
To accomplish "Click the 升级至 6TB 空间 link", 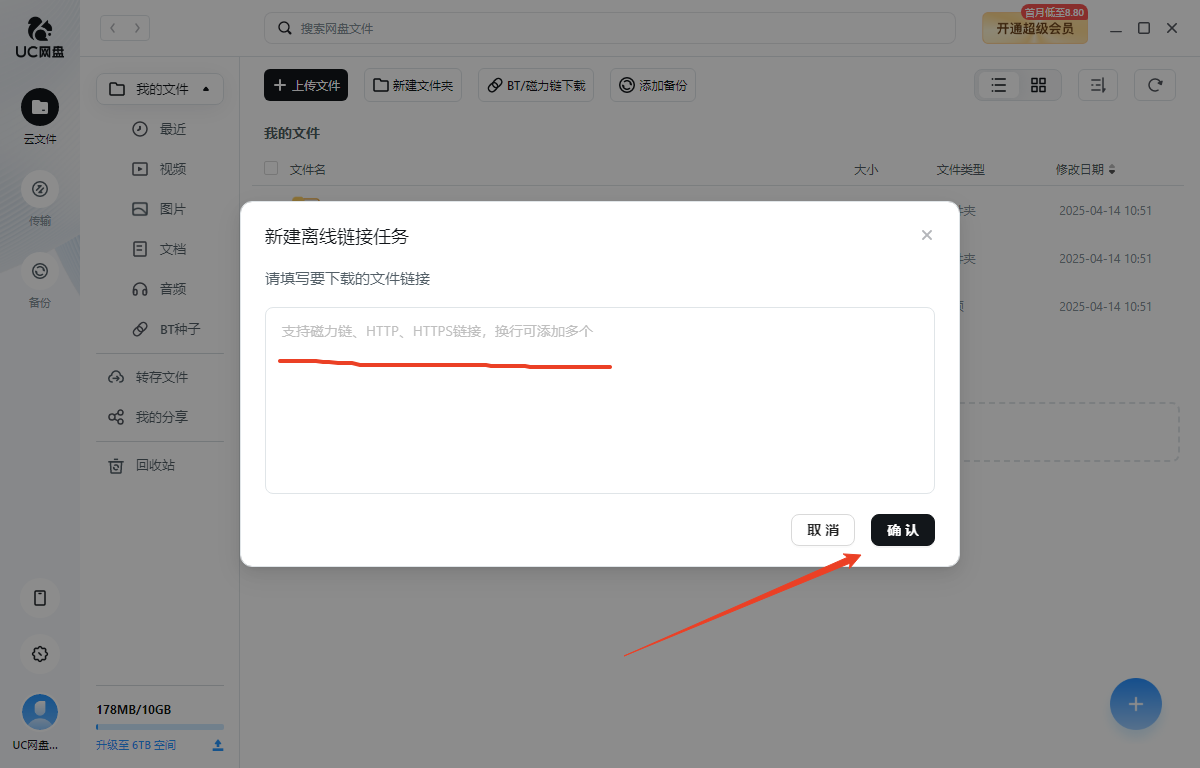I will coord(136,745).
